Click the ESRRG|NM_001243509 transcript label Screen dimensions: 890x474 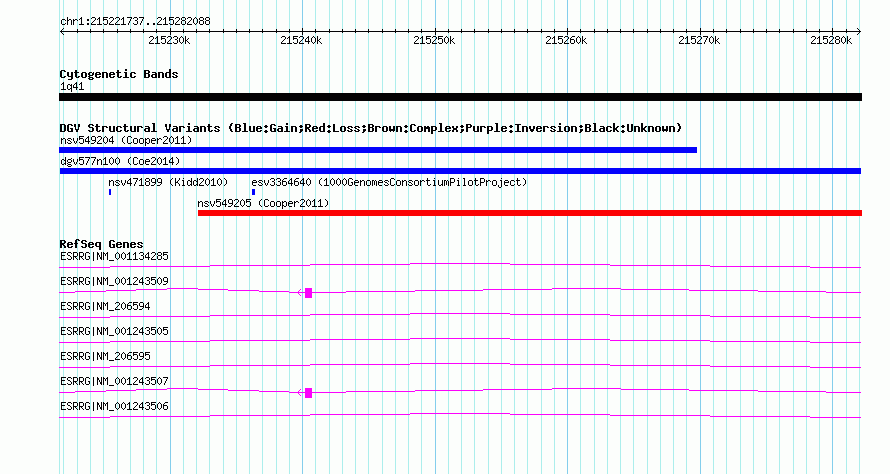pyautogui.click(x=114, y=282)
